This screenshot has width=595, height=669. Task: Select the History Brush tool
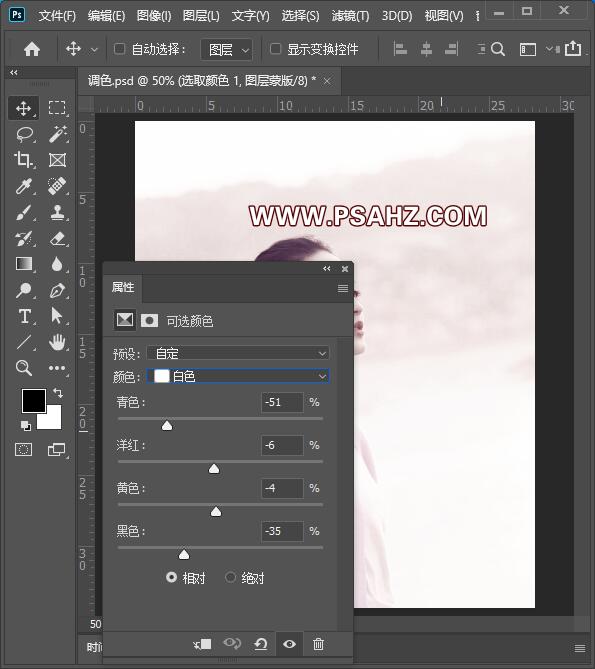tap(23, 239)
